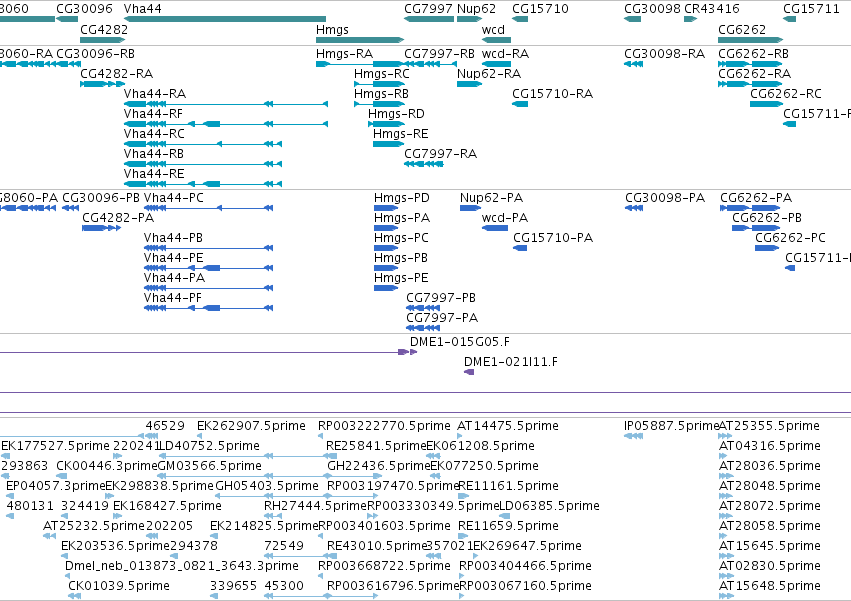Open transcript CG6262-RB
Viewport: 851px width, 601px height.
753,54
